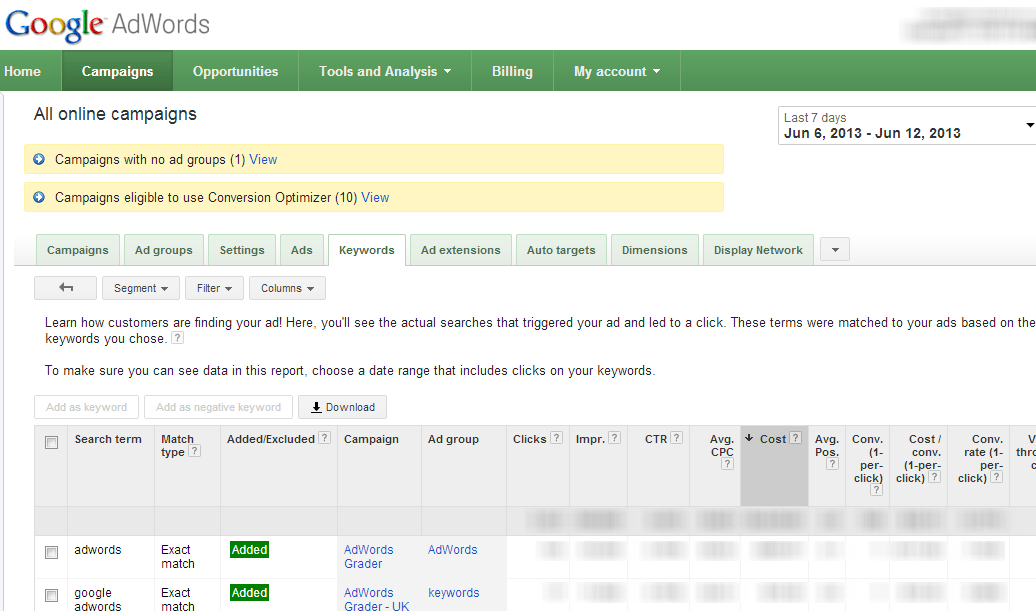Check the checkbox for the adwords search term

coord(52,550)
